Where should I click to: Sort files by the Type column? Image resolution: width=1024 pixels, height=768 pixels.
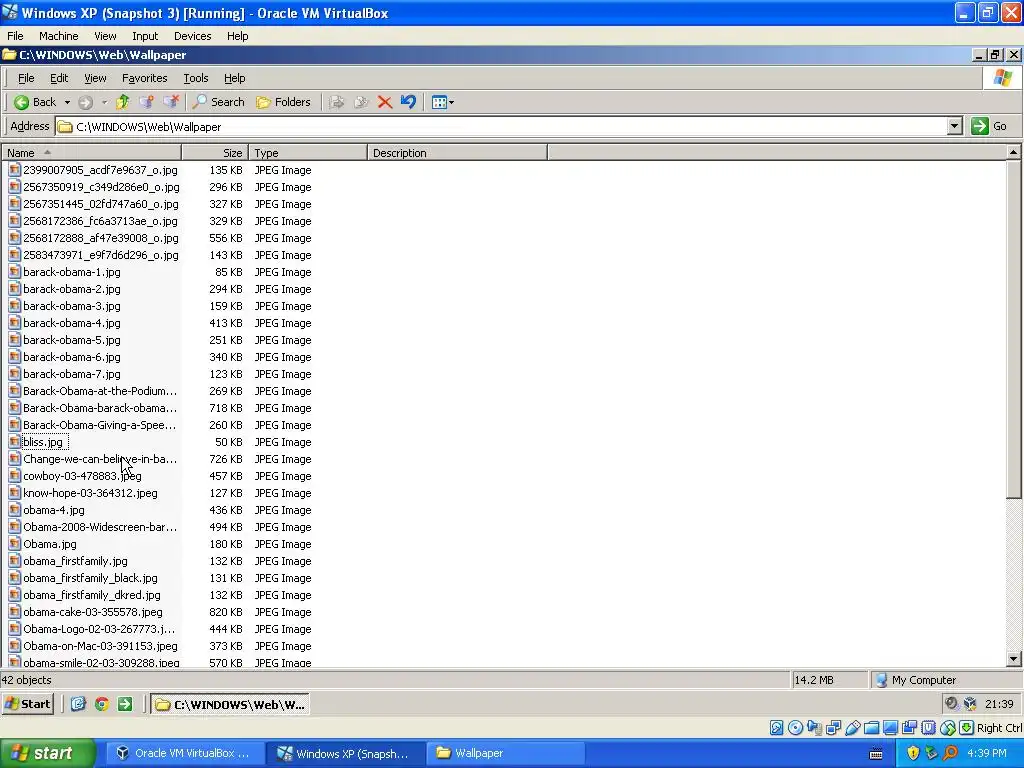[x=308, y=153]
